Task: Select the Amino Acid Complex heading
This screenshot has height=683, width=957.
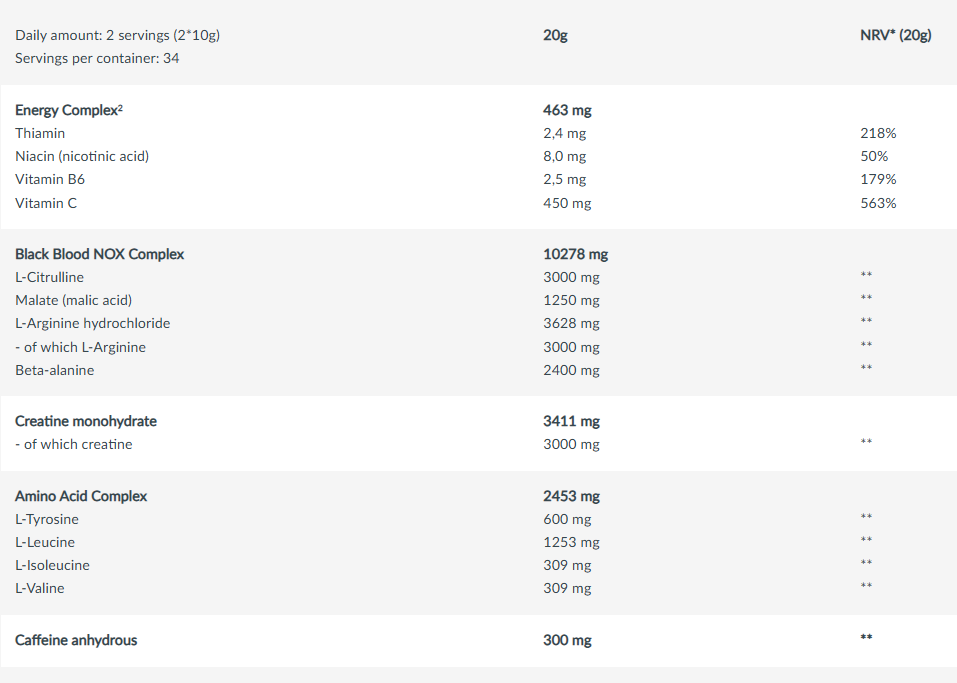Action: tap(80, 496)
